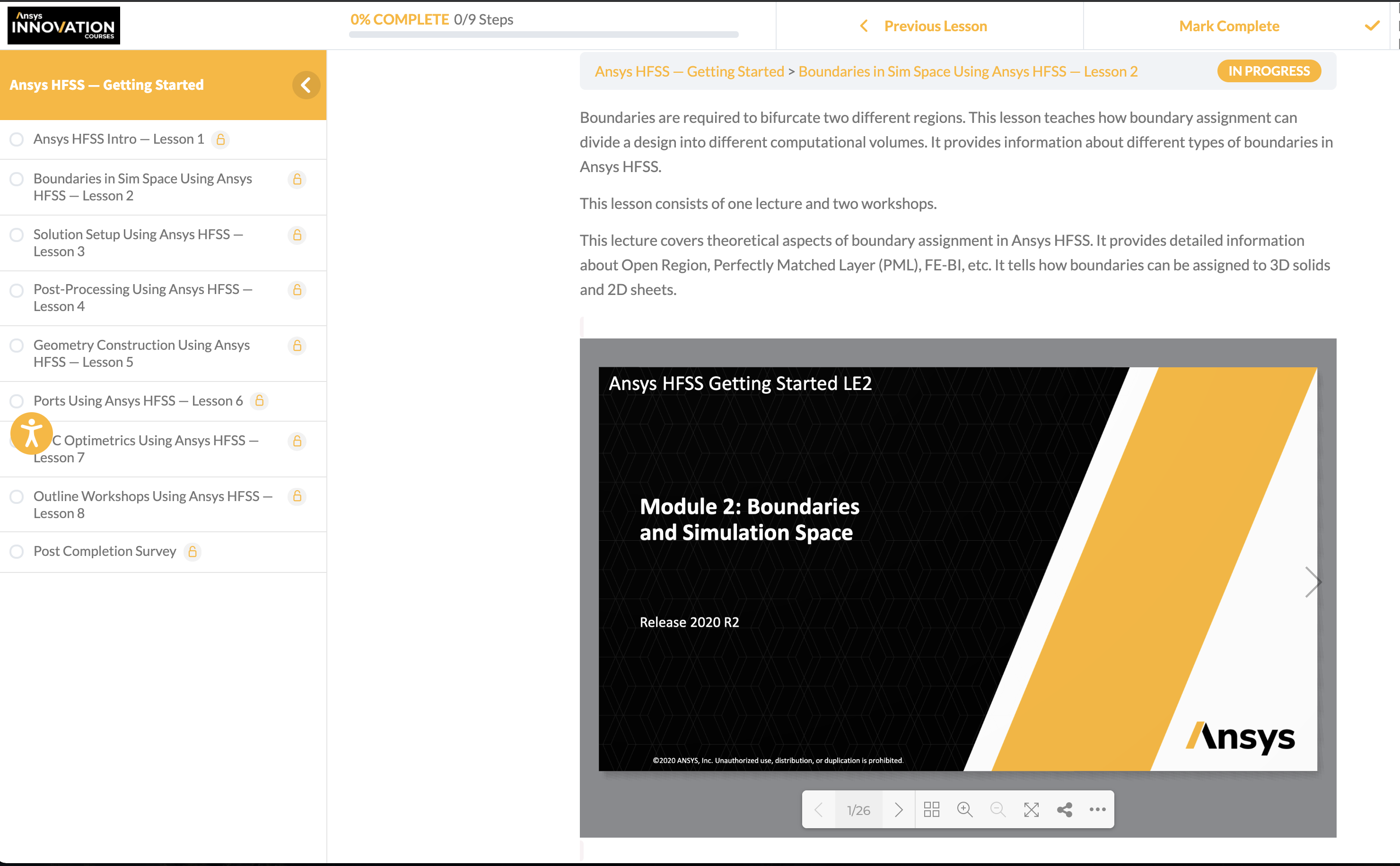Click the course progress bar
Image resolution: width=1400 pixels, height=866 pixels.
coord(543,35)
